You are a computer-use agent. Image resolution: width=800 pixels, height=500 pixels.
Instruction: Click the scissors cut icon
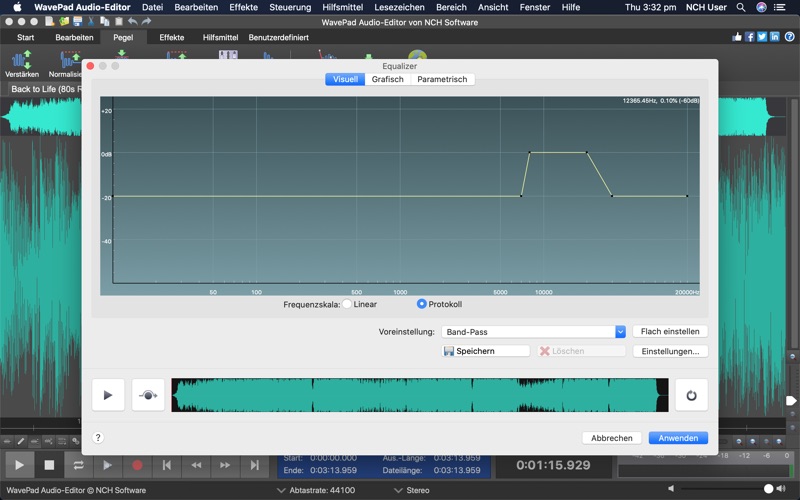coord(91,21)
